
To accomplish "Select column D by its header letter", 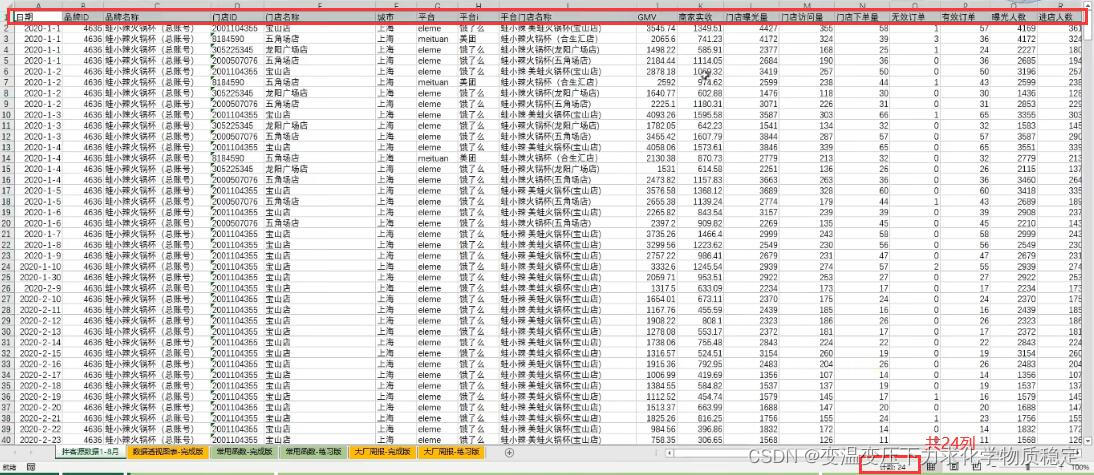I will (237, 5).
